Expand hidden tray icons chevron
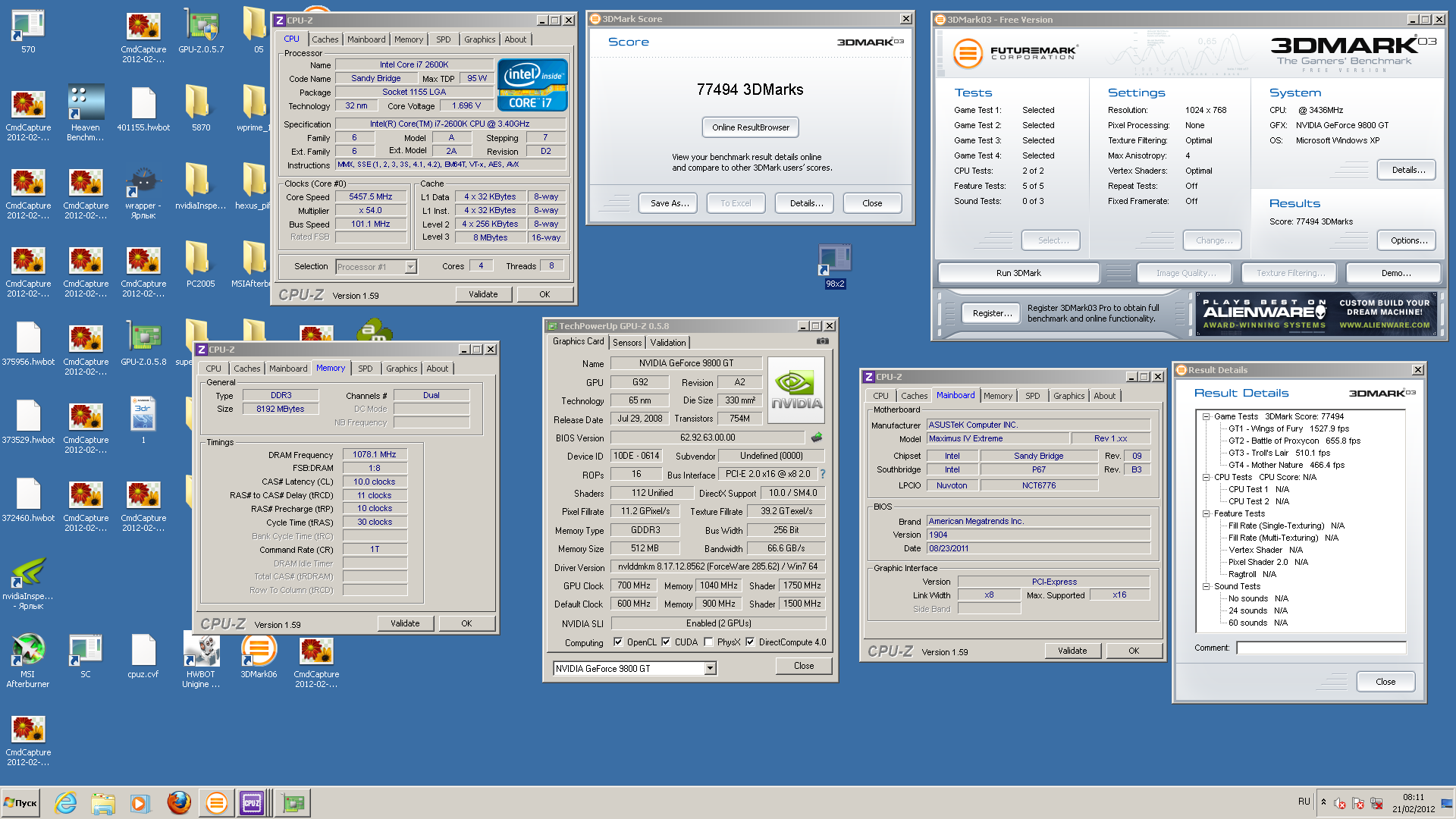This screenshot has width=1456, height=819. pos(1323,802)
